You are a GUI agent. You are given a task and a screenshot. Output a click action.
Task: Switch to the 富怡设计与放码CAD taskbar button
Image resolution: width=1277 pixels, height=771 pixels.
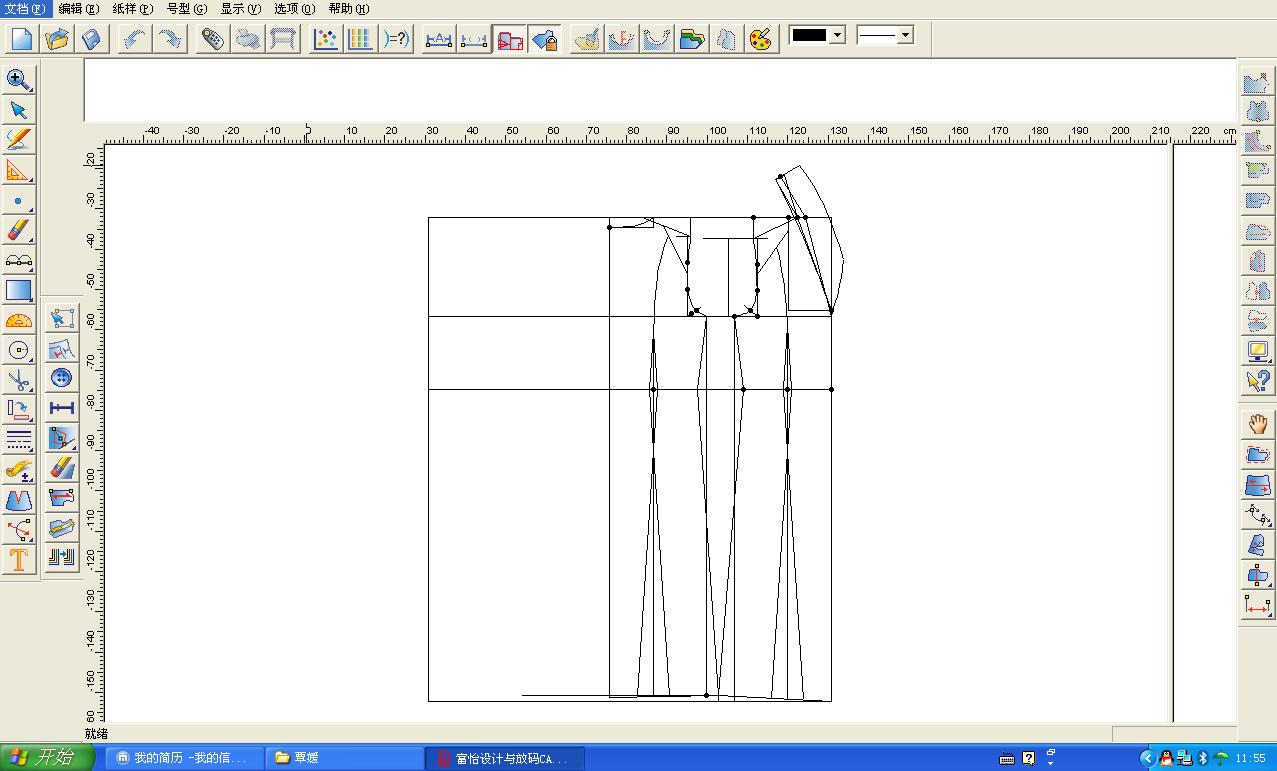click(x=505, y=758)
